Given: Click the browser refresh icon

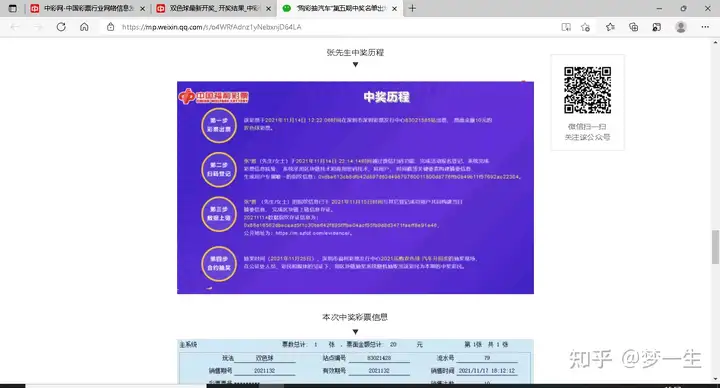Looking at the screenshot, I should 61,27.
